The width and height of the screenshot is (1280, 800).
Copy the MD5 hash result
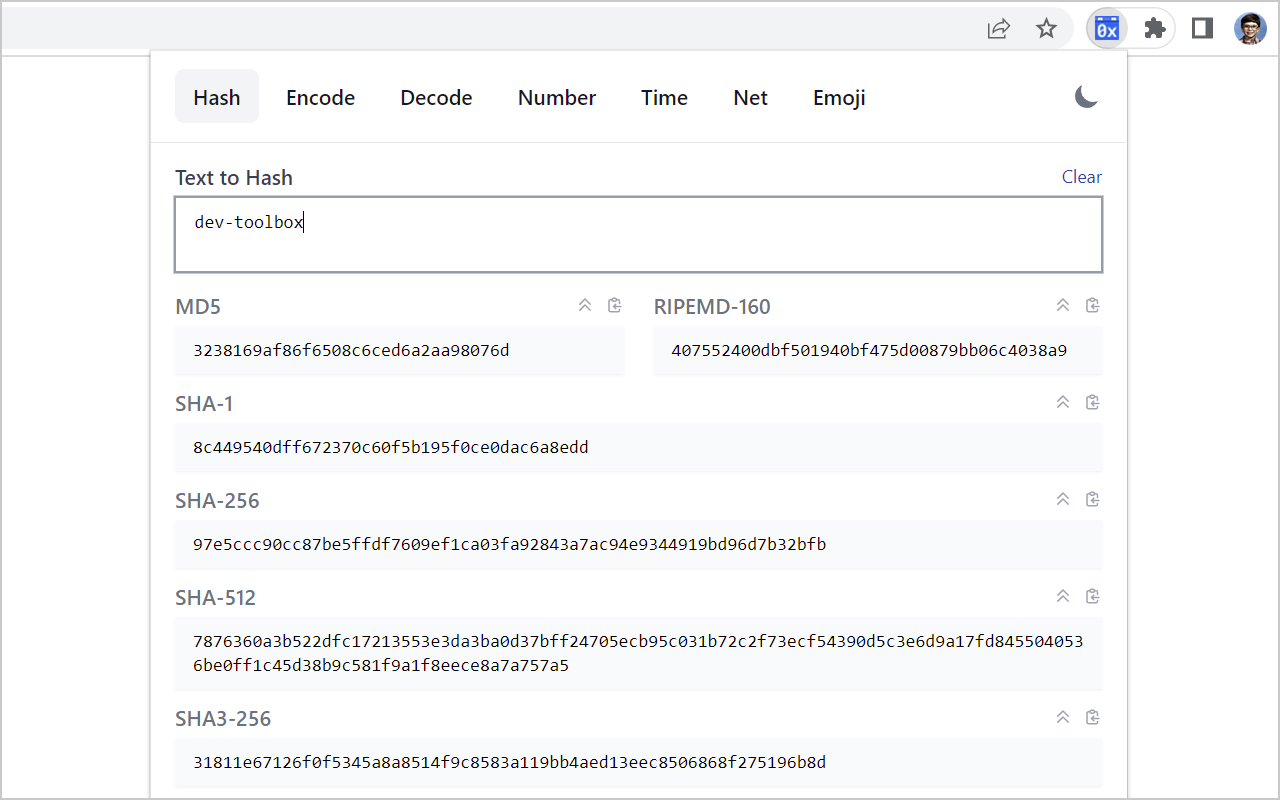pos(614,305)
